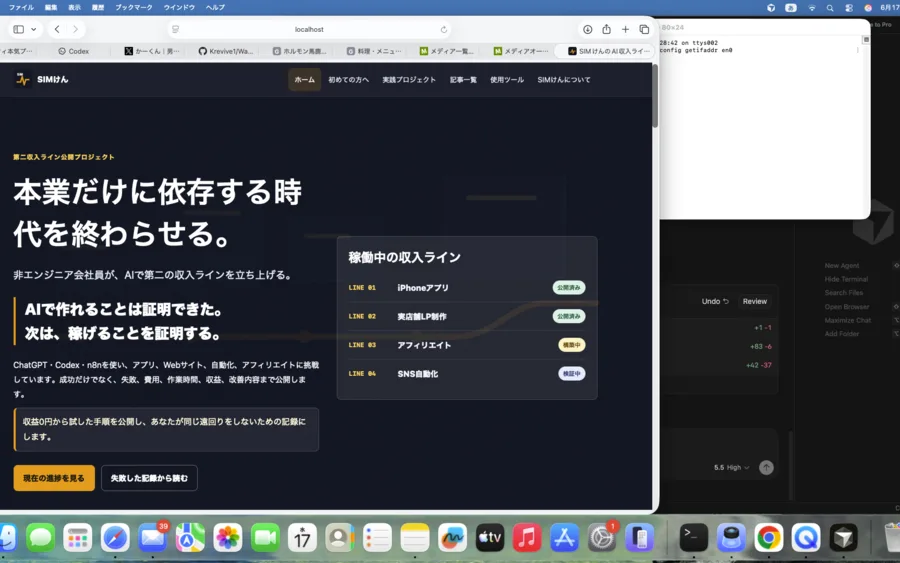Open Photos from the Dock
The image size is (900, 563).
[227, 538]
